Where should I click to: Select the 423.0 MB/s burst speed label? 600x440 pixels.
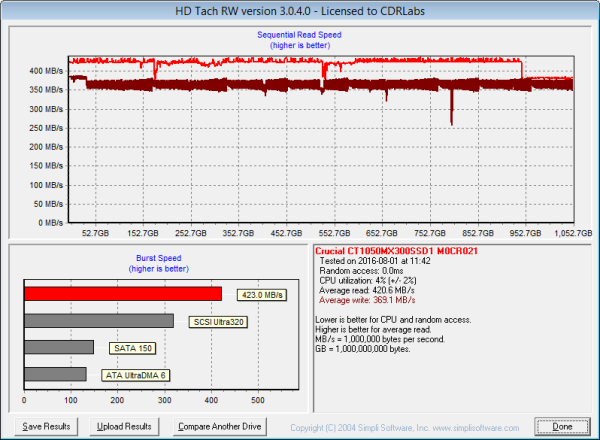click(262, 295)
